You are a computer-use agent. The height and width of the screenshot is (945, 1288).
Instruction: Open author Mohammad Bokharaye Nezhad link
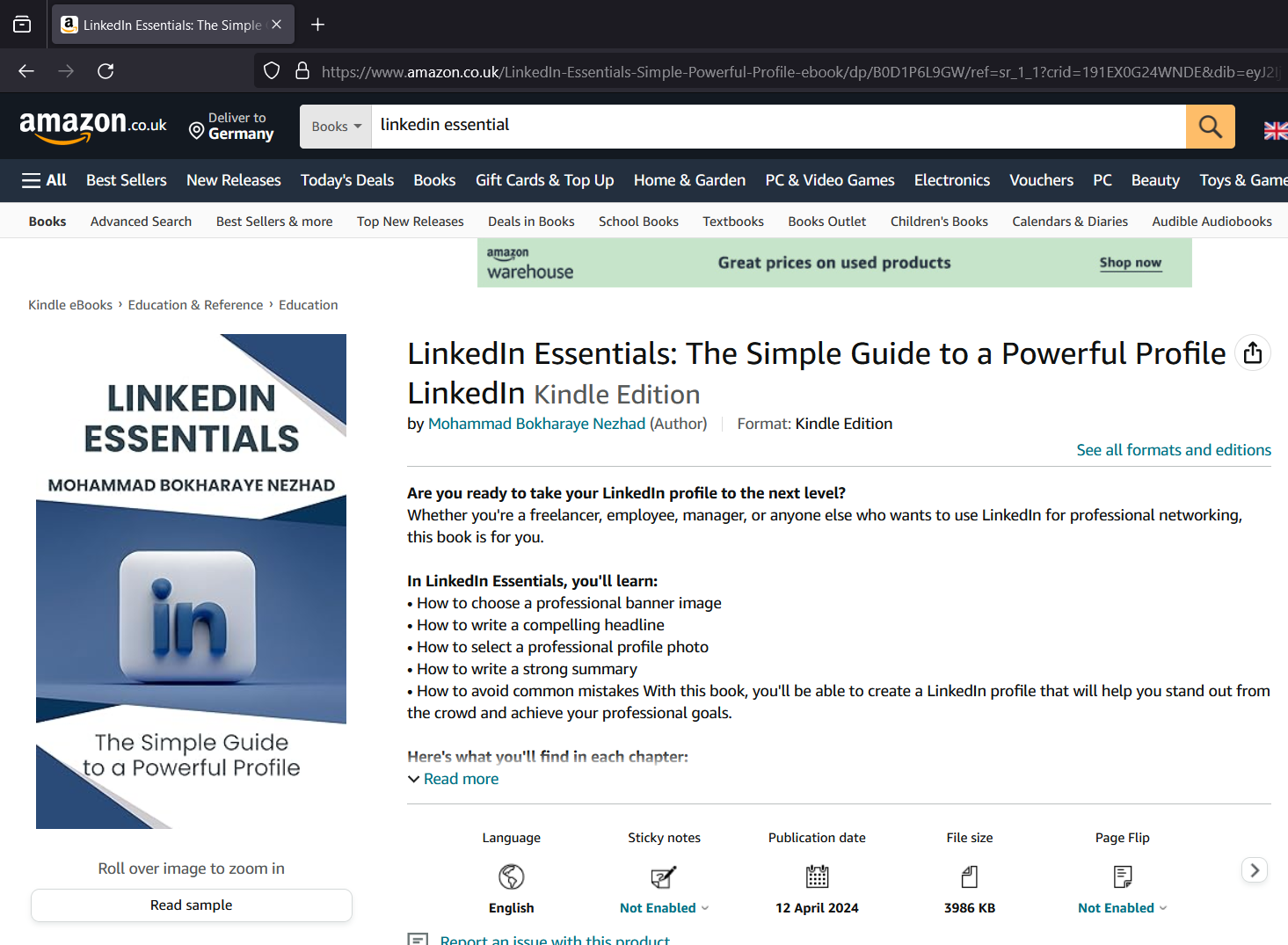(x=536, y=424)
